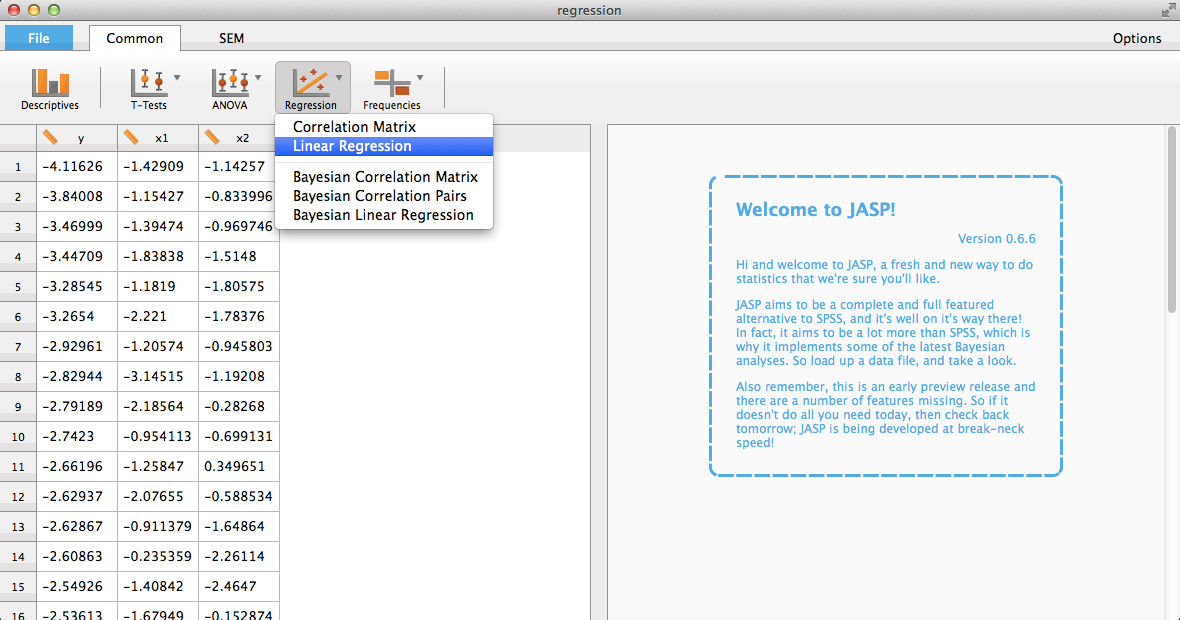Click cell with value -2.7423
Screen dimensions: 1180x620
tap(77, 436)
